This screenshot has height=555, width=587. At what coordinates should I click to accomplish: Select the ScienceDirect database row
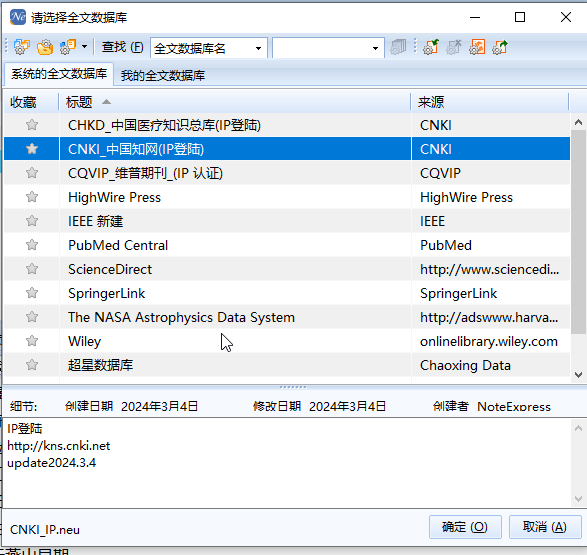click(287, 269)
